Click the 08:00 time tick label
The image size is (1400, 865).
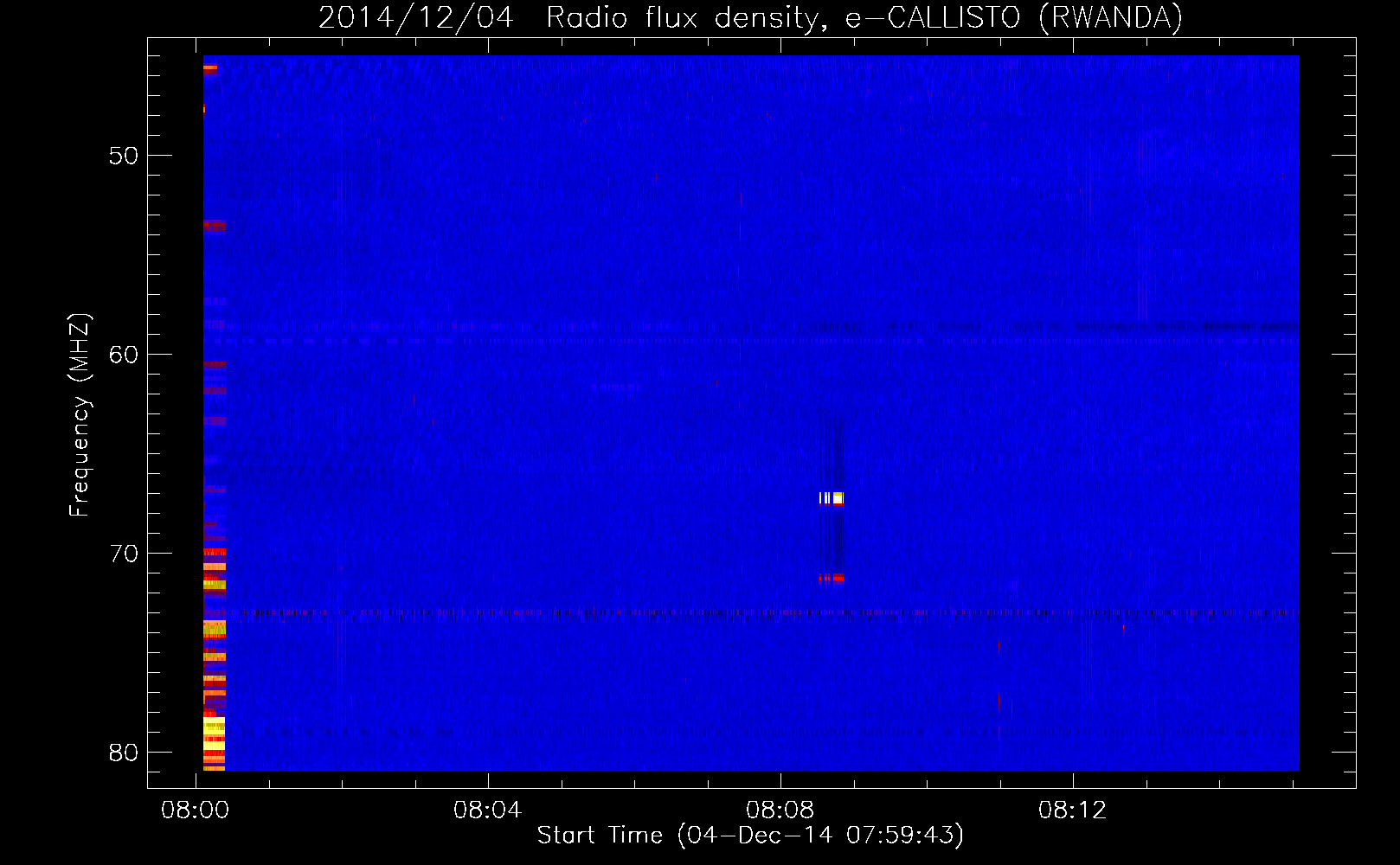[196, 811]
